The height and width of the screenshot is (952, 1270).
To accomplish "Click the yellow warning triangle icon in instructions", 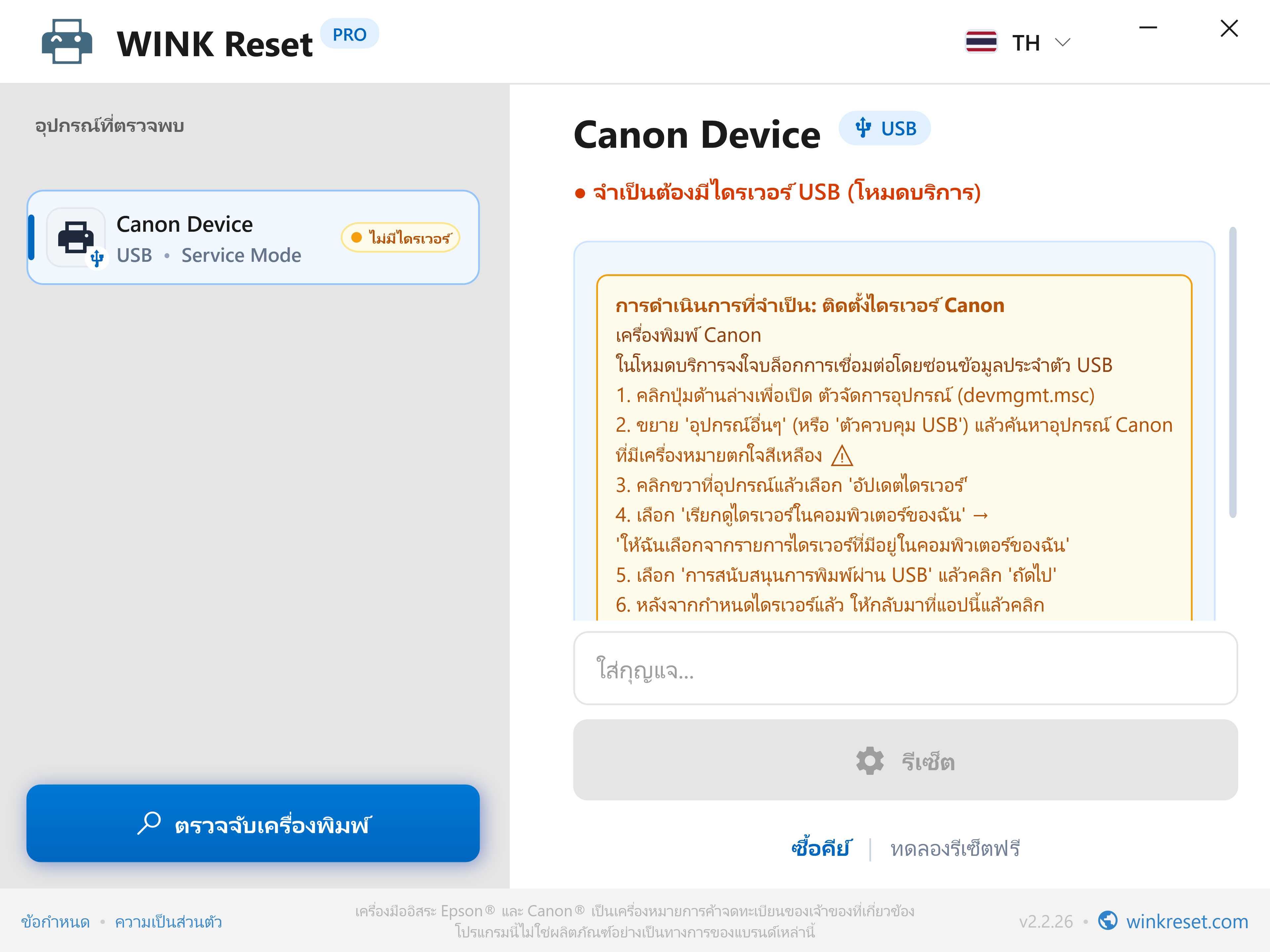I will pos(842,456).
